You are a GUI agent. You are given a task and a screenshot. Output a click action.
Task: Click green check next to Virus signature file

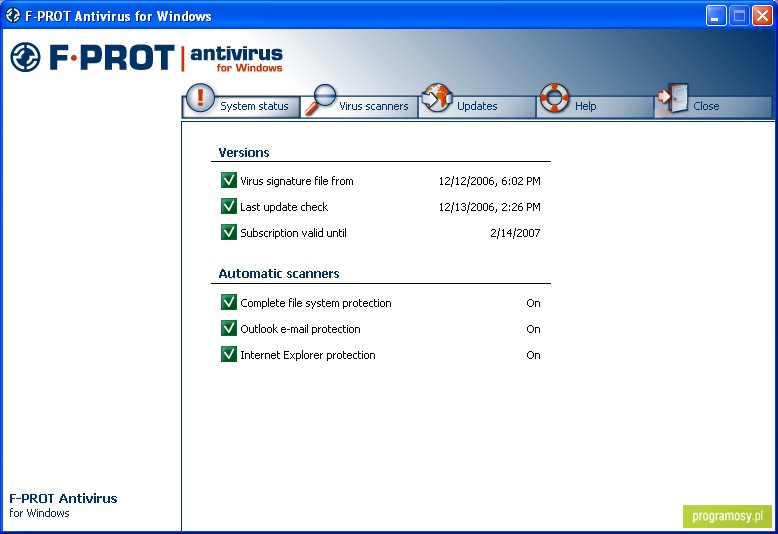[229, 180]
